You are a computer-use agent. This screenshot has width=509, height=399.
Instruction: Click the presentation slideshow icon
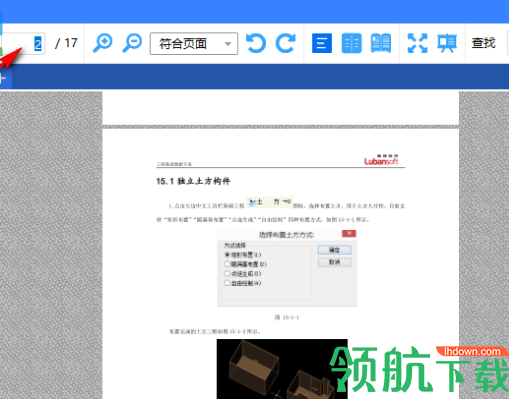click(x=447, y=43)
